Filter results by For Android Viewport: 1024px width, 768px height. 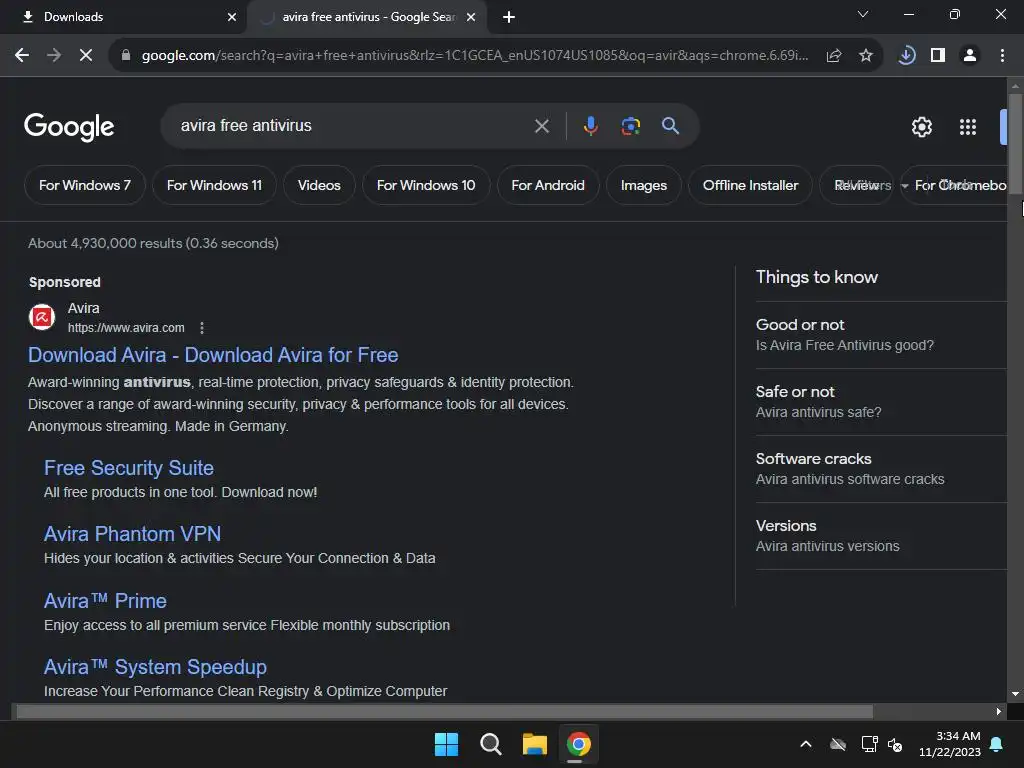tap(548, 185)
